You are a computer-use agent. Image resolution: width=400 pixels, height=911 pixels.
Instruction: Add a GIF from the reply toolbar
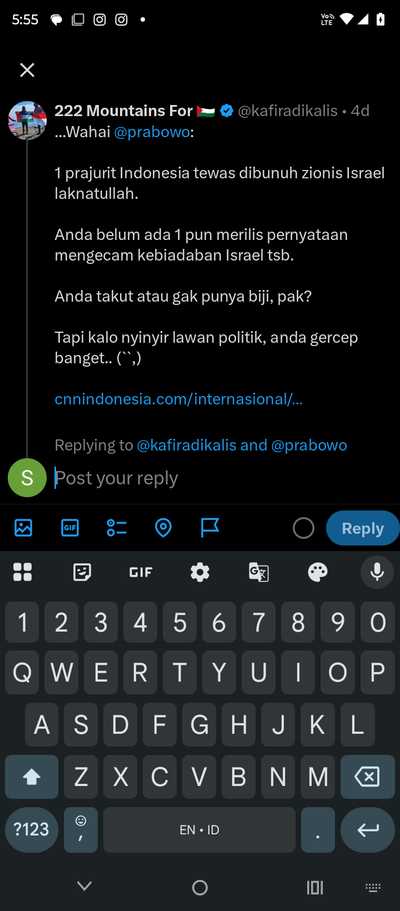click(70, 528)
